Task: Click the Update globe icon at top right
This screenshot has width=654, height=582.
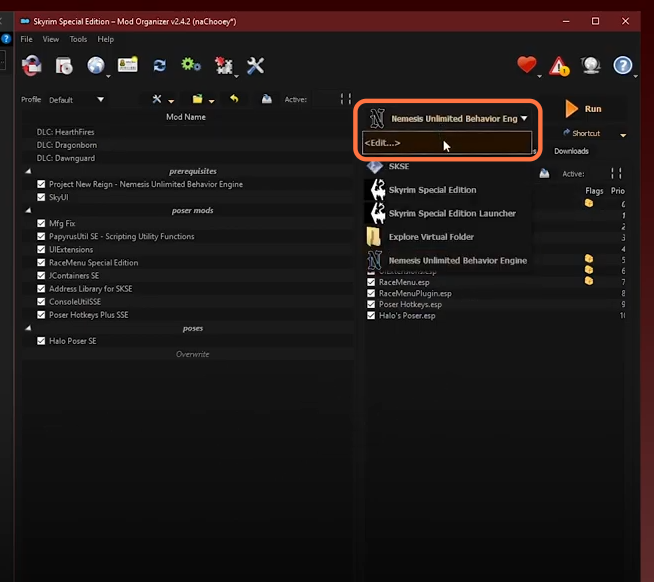Action: [591, 65]
